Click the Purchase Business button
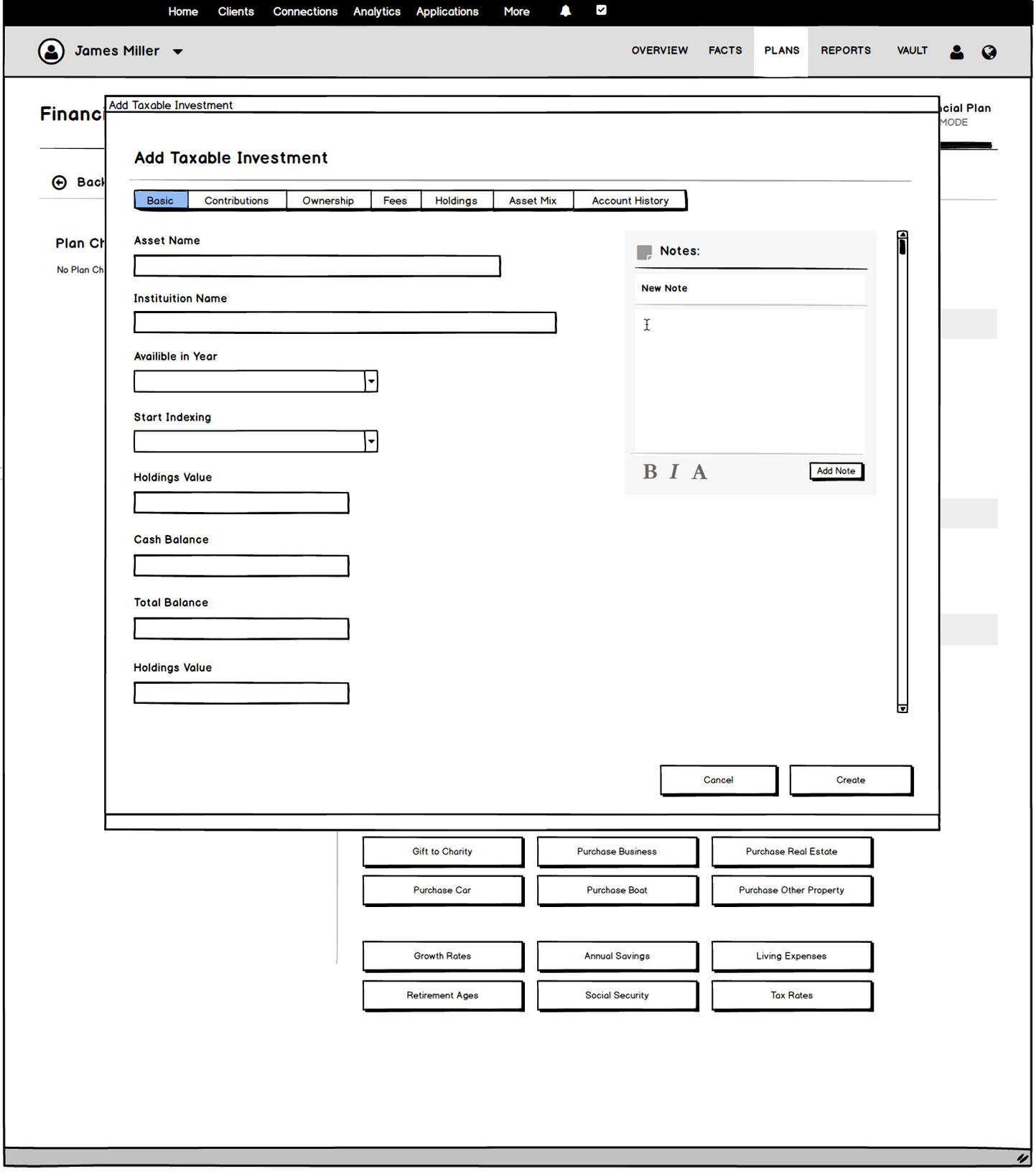 pyautogui.click(x=617, y=852)
